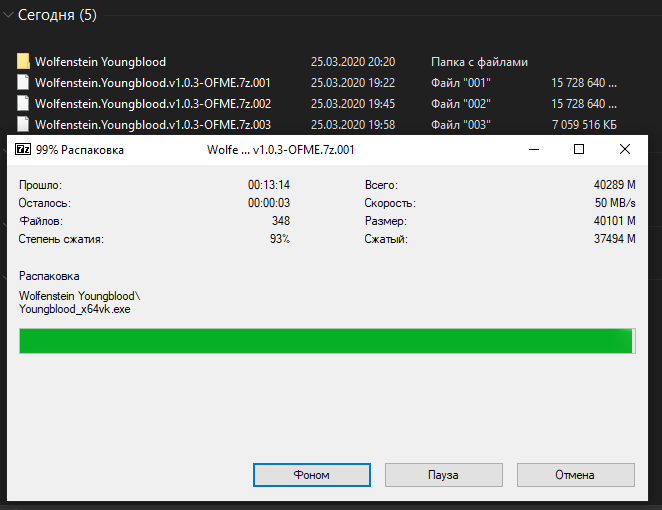Select the Wolfenstein Youngblood folder name
This screenshot has height=510, width=662.
click(x=100, y=62)
